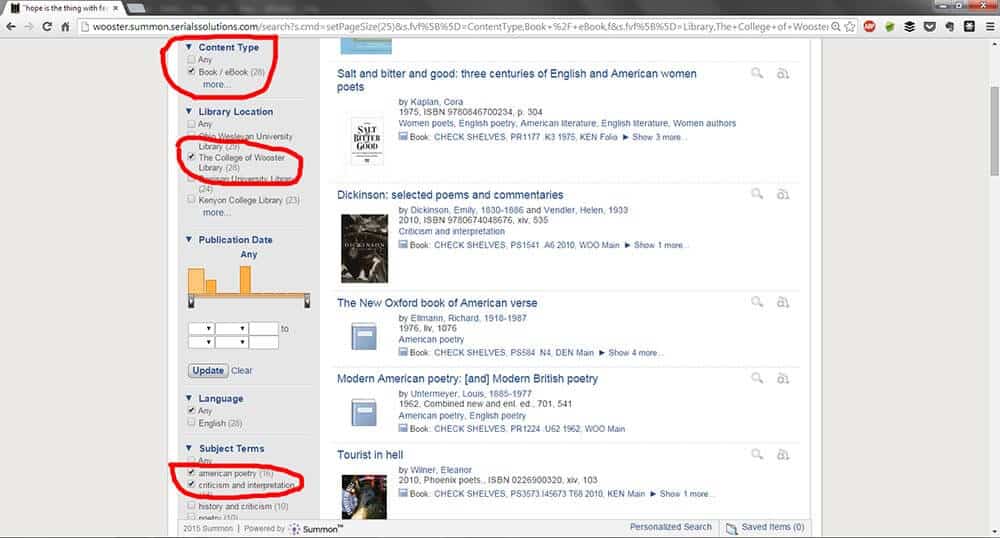Open Salt and bitter and good title link

(x=517, y=80)
